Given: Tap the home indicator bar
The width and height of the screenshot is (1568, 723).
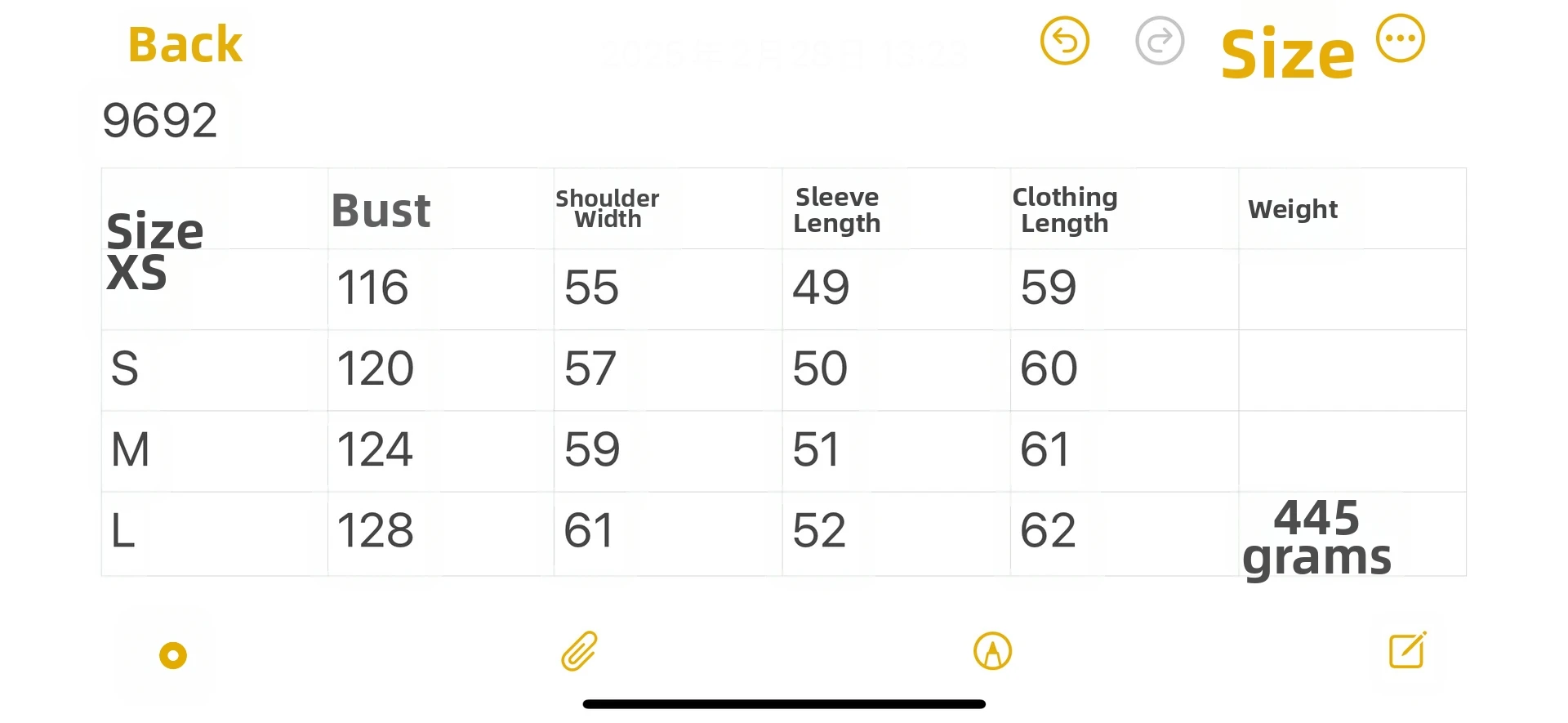Looking at the screenshot, I should pos(784,704).
